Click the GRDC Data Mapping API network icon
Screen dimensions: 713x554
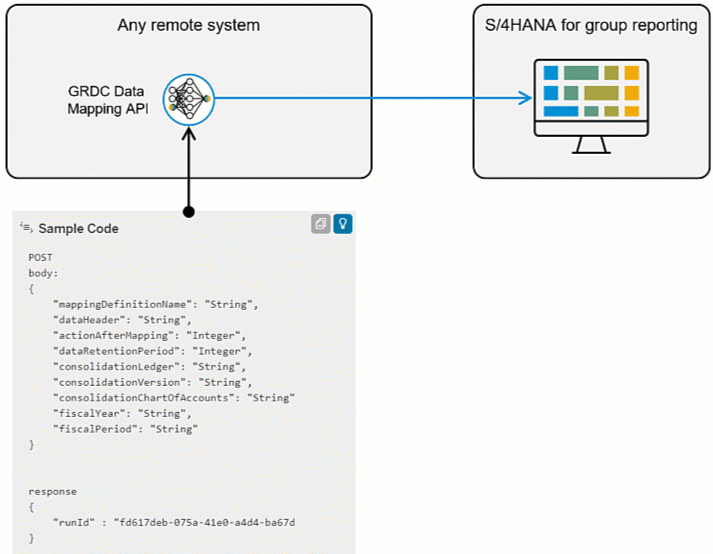click(189, 100)
